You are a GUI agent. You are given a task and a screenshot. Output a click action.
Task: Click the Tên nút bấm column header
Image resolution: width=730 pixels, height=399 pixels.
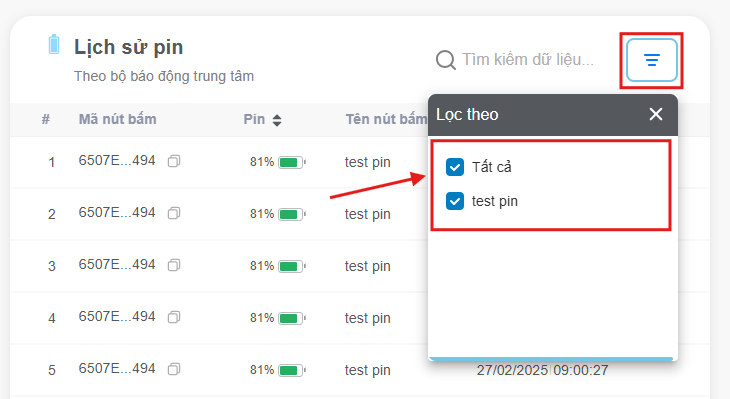[x=386, y=119]
